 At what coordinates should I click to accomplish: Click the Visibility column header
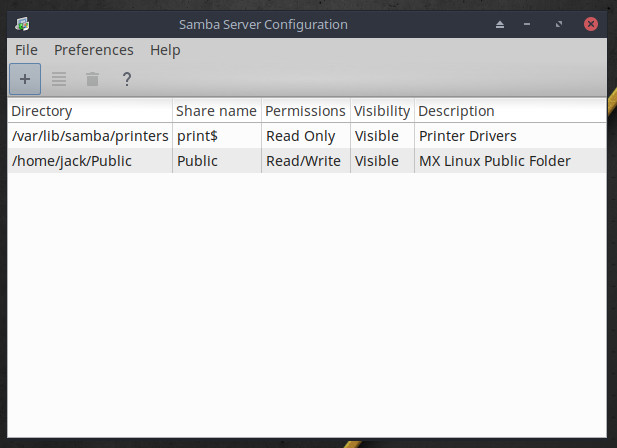(381, 111)
